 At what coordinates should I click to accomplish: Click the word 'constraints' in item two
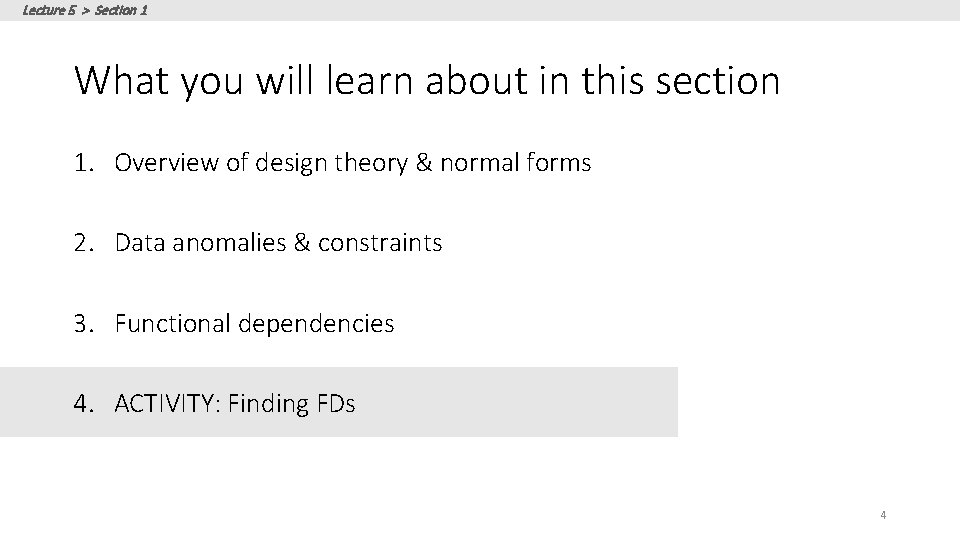coord(380,243)
